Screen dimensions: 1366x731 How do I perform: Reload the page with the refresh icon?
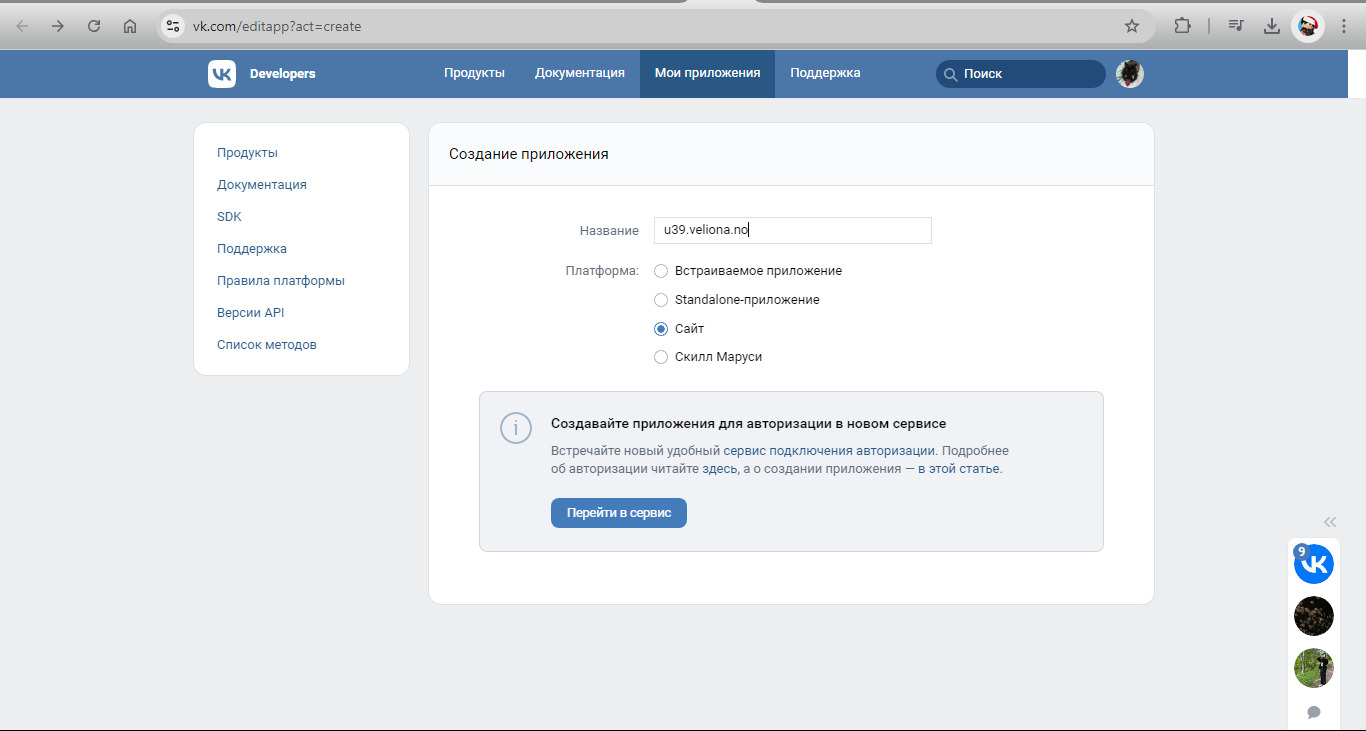[x=94, y=26]
